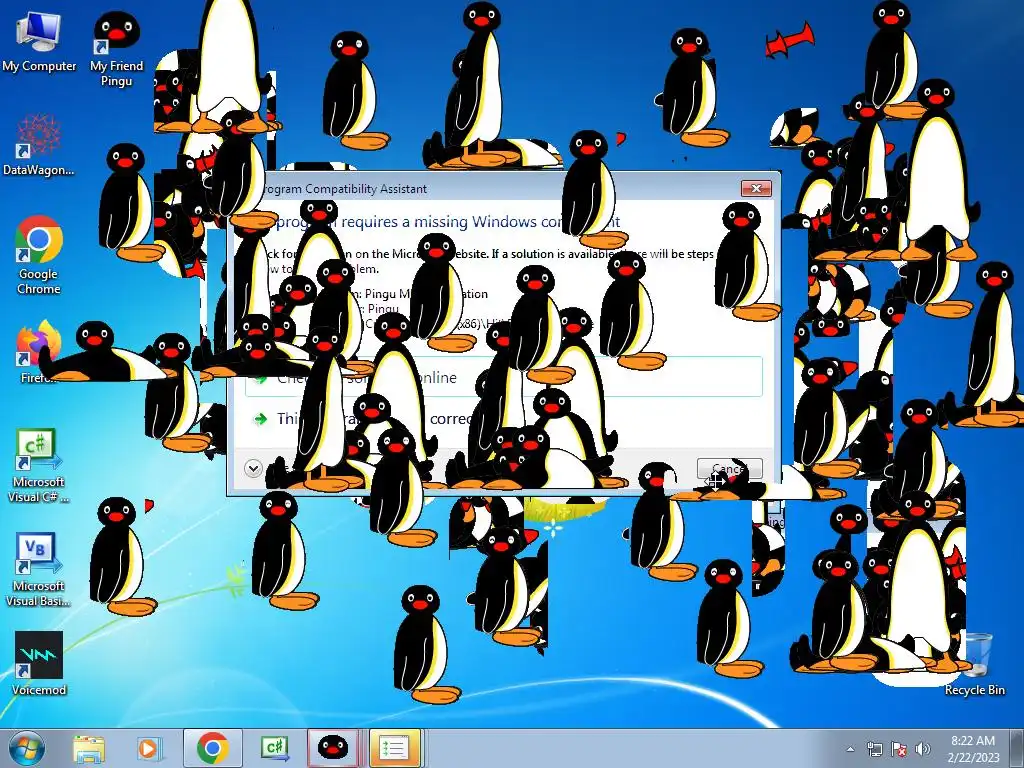
Task: Choose the check for solutions online option
Action: click(504, 377)
